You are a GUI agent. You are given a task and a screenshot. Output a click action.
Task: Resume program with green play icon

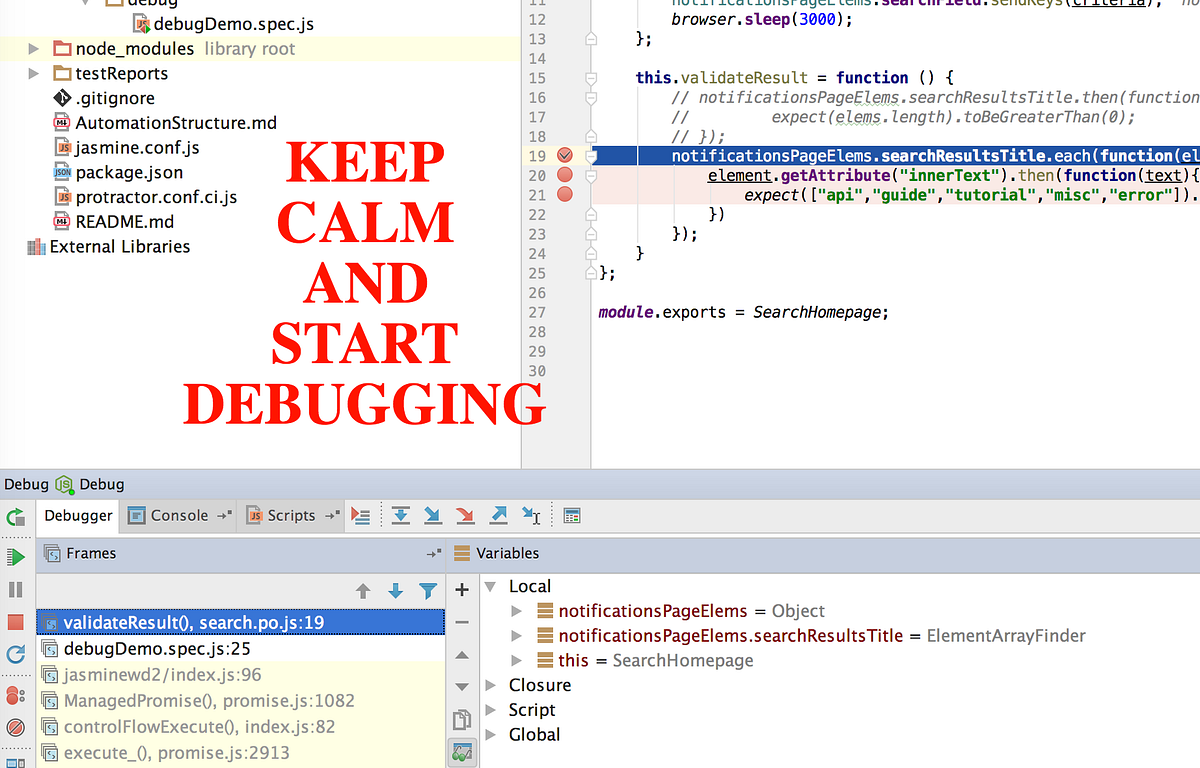(15, 556)
